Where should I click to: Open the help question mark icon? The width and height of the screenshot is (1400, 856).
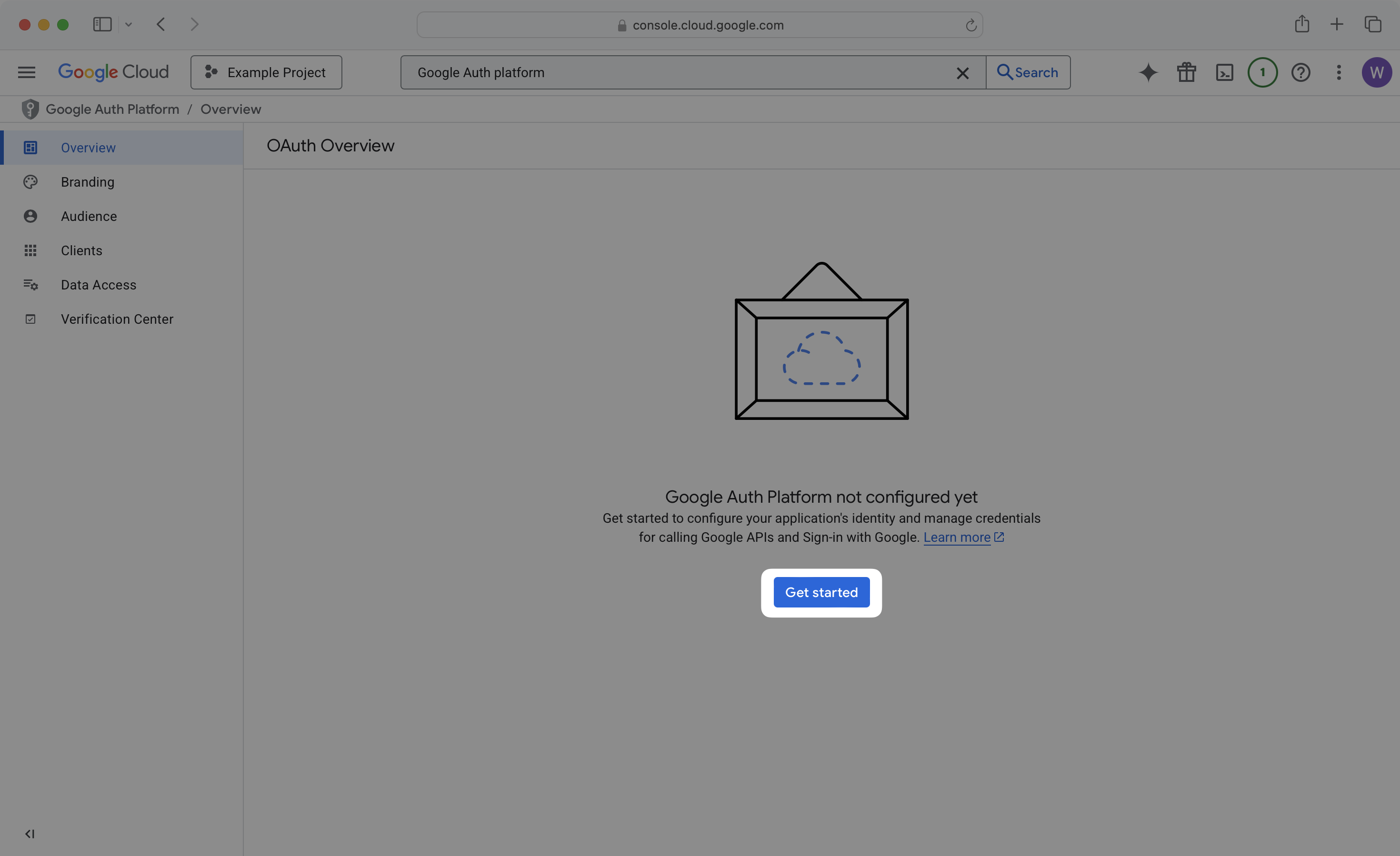point(1300,72)
